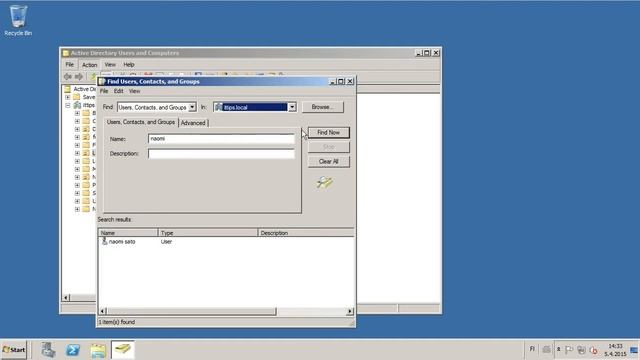Sort results by the Description column header
Image resolution: width=640 pixels, height=360 pixels.
[x=306, y=233]
